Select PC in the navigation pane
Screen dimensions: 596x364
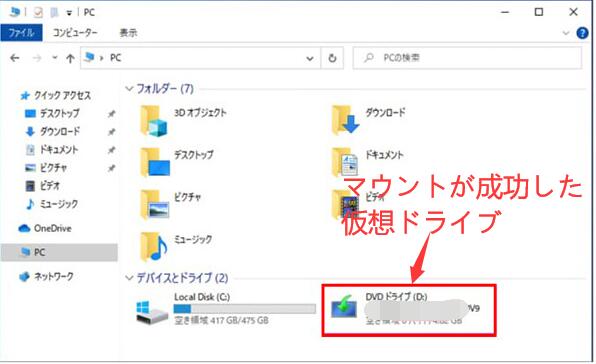(59, 252)
